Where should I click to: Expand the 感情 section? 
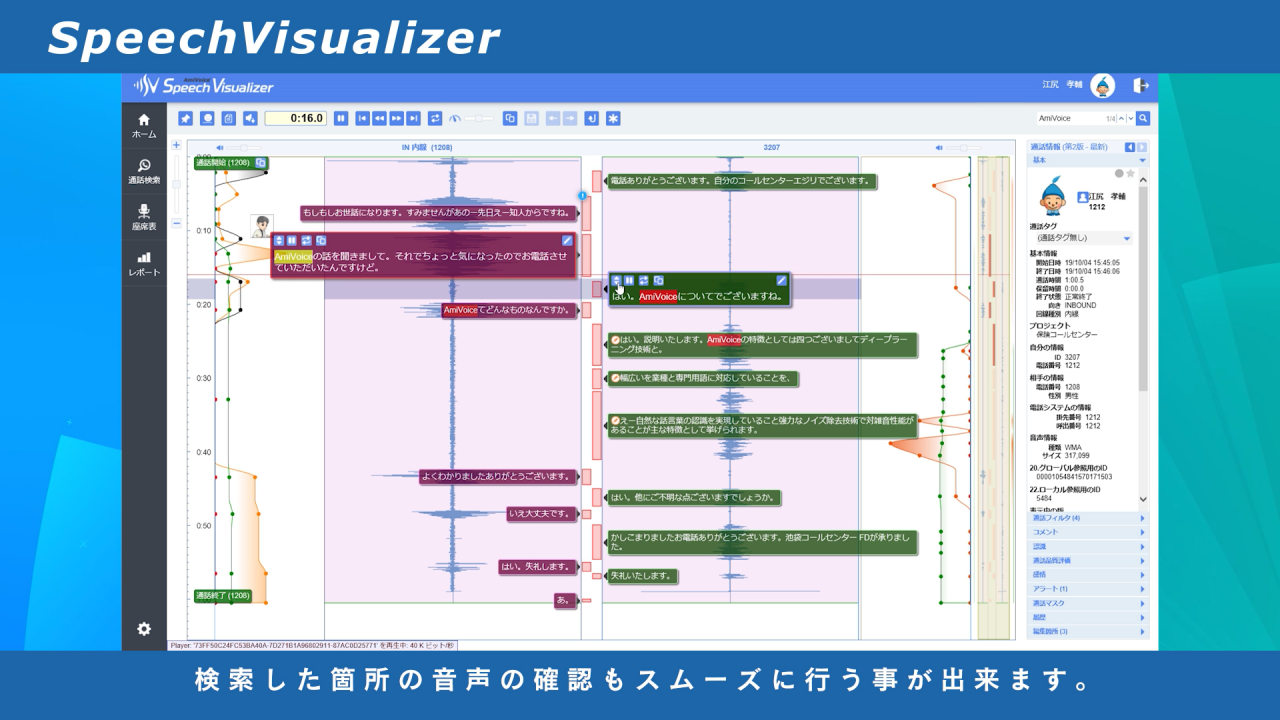pos(1089,575)
